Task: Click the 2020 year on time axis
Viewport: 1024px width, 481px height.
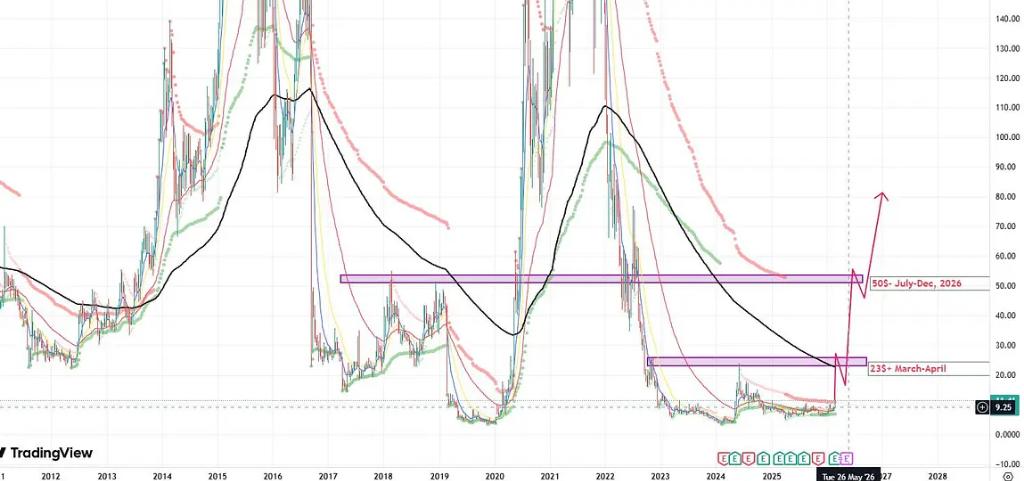Action: (x=494, y=476)
